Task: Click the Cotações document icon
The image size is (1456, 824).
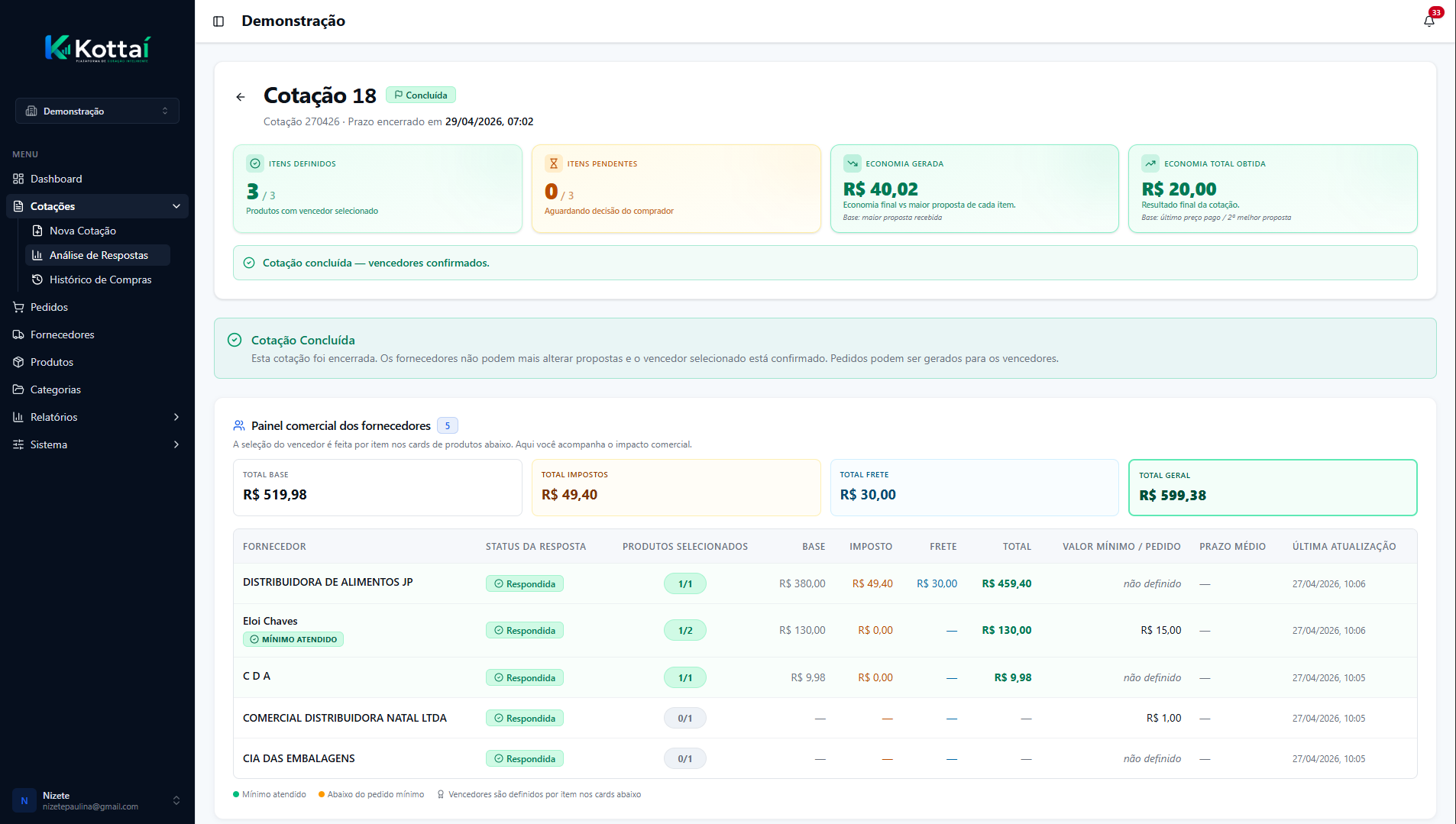Action: point(18,206)
